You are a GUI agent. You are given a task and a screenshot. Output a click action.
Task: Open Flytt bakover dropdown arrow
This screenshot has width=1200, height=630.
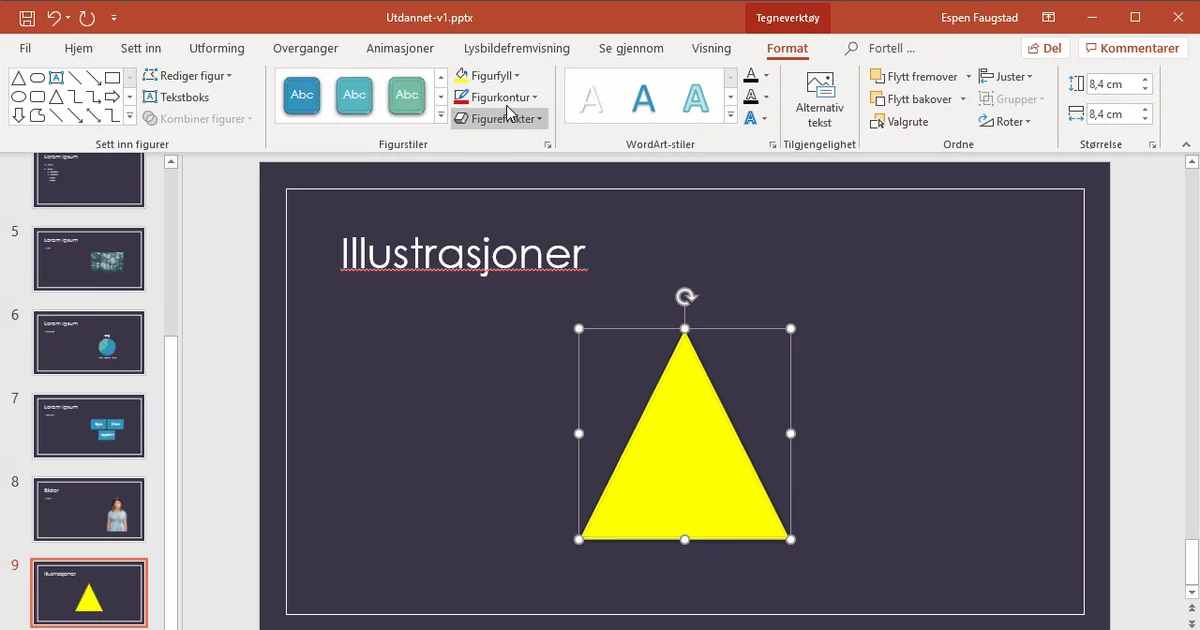(x=963, y=99)
